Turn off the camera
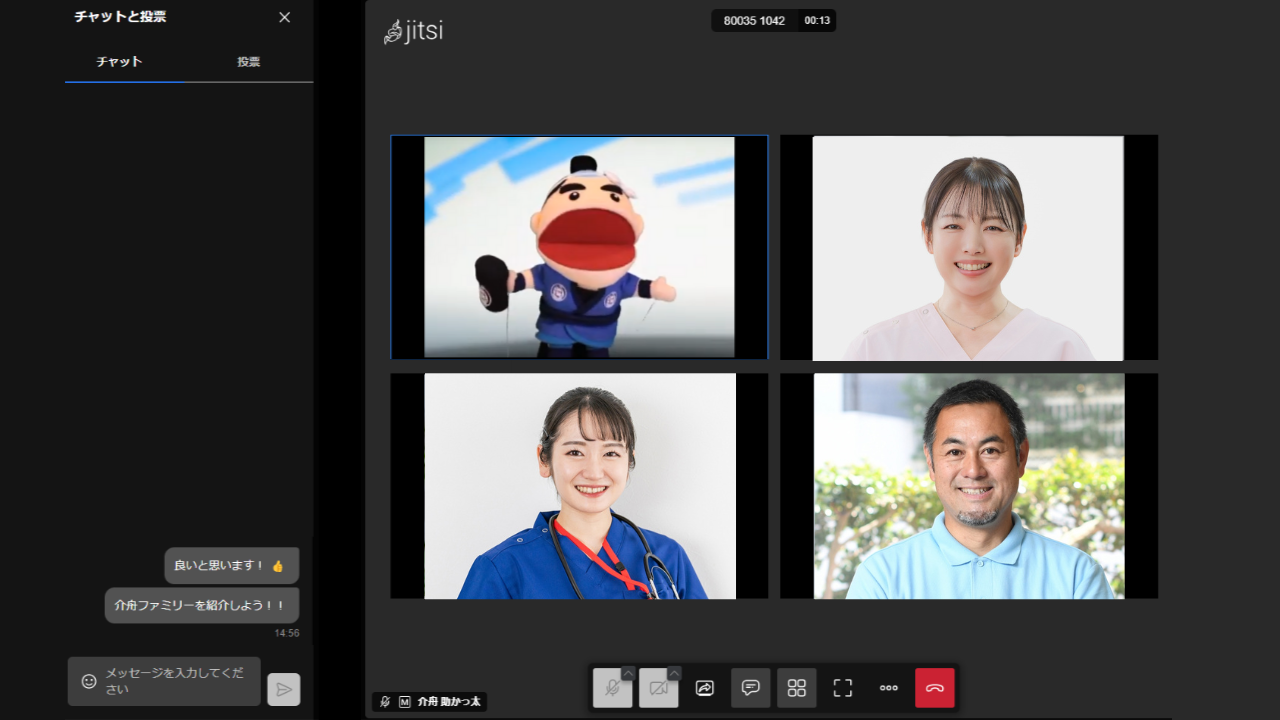Viewport: 1280px width, 720px height. tap(657, 688)
